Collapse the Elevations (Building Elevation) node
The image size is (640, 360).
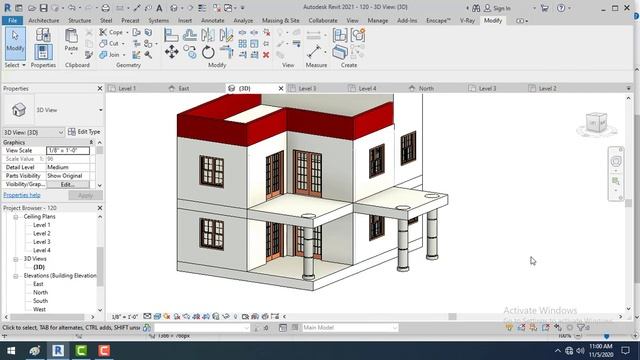coord(16,276)
